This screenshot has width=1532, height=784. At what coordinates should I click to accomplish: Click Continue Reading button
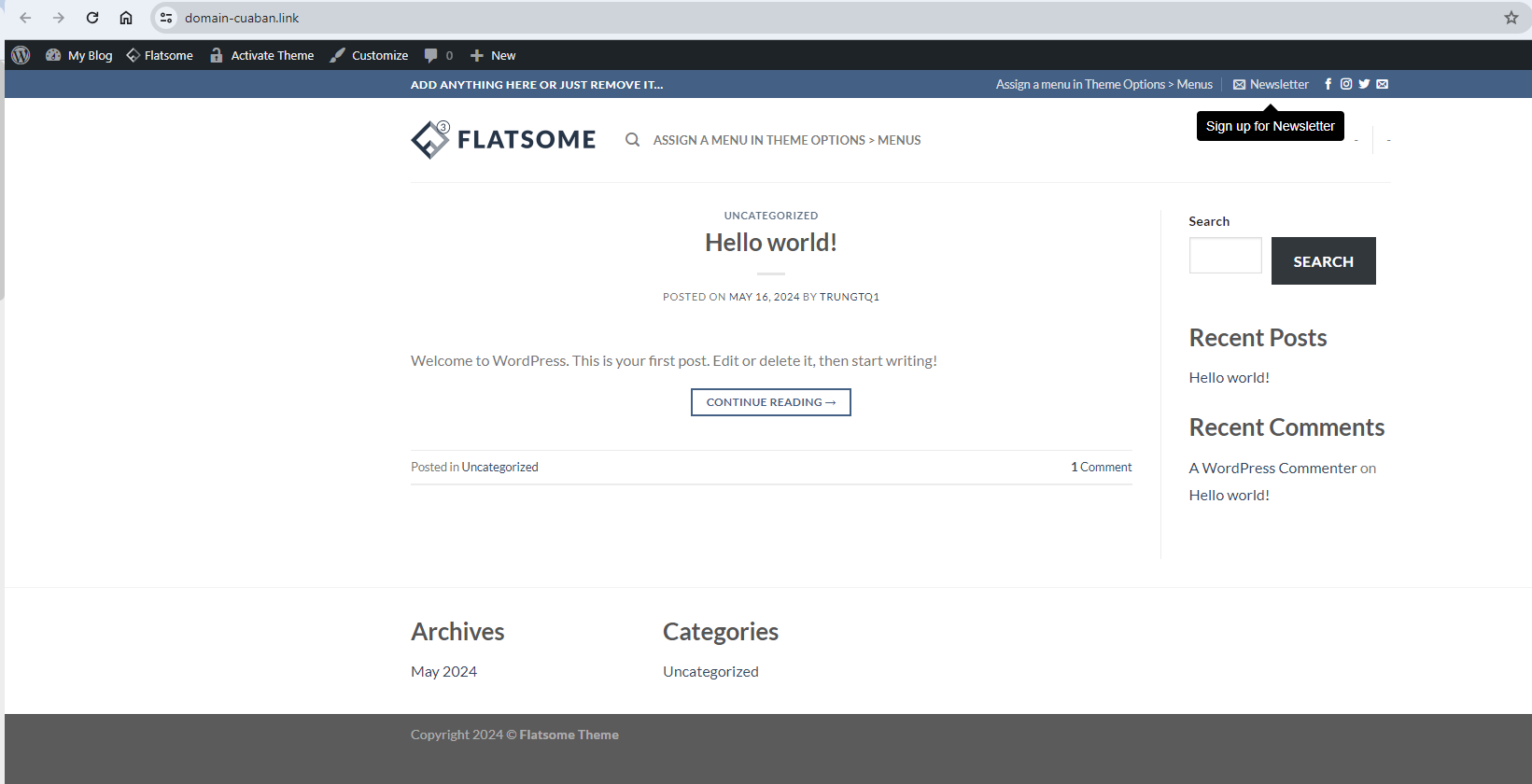tap(771, 402)
